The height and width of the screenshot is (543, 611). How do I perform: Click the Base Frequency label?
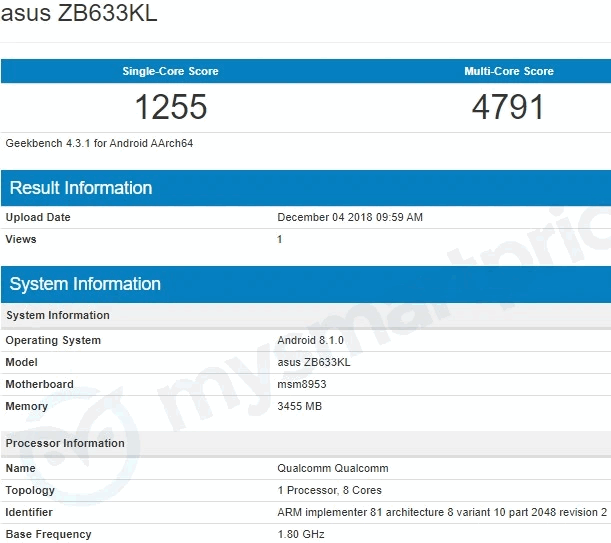(48, 534)
